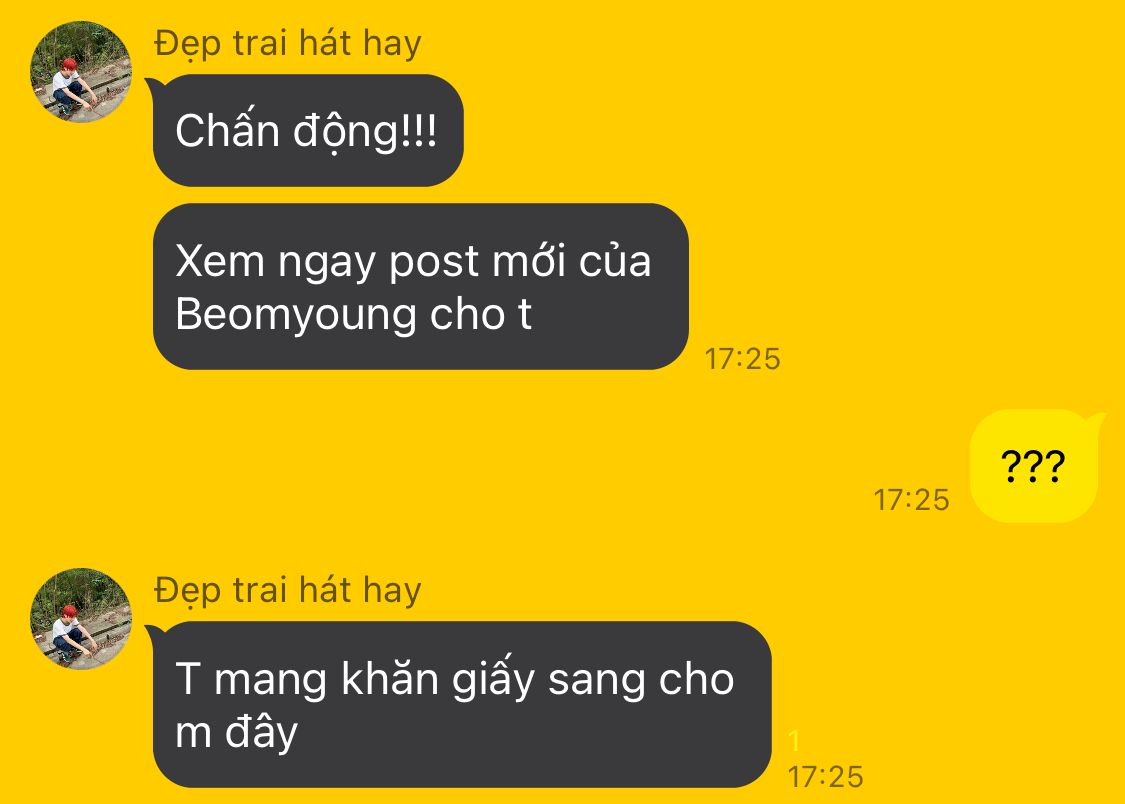Screen dimensions: 1125x804
Task: Click the tail of the ??? outgoing bubble
Action: (x=1096, y=421)
